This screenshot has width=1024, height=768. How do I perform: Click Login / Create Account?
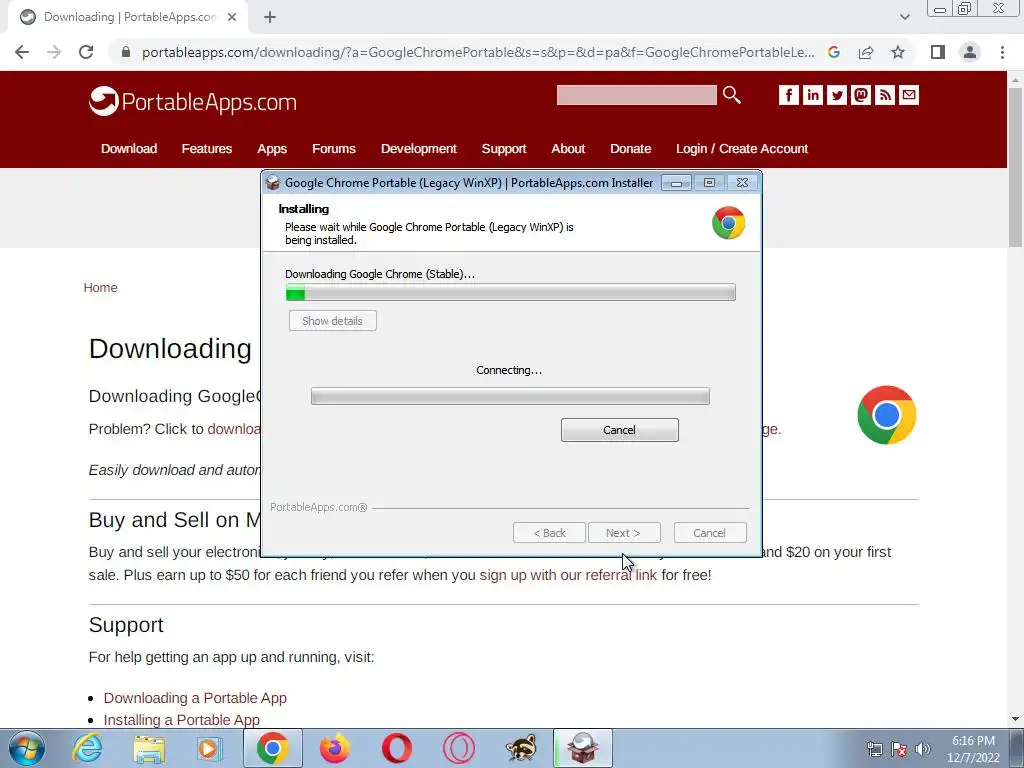(x=742, y=149)
